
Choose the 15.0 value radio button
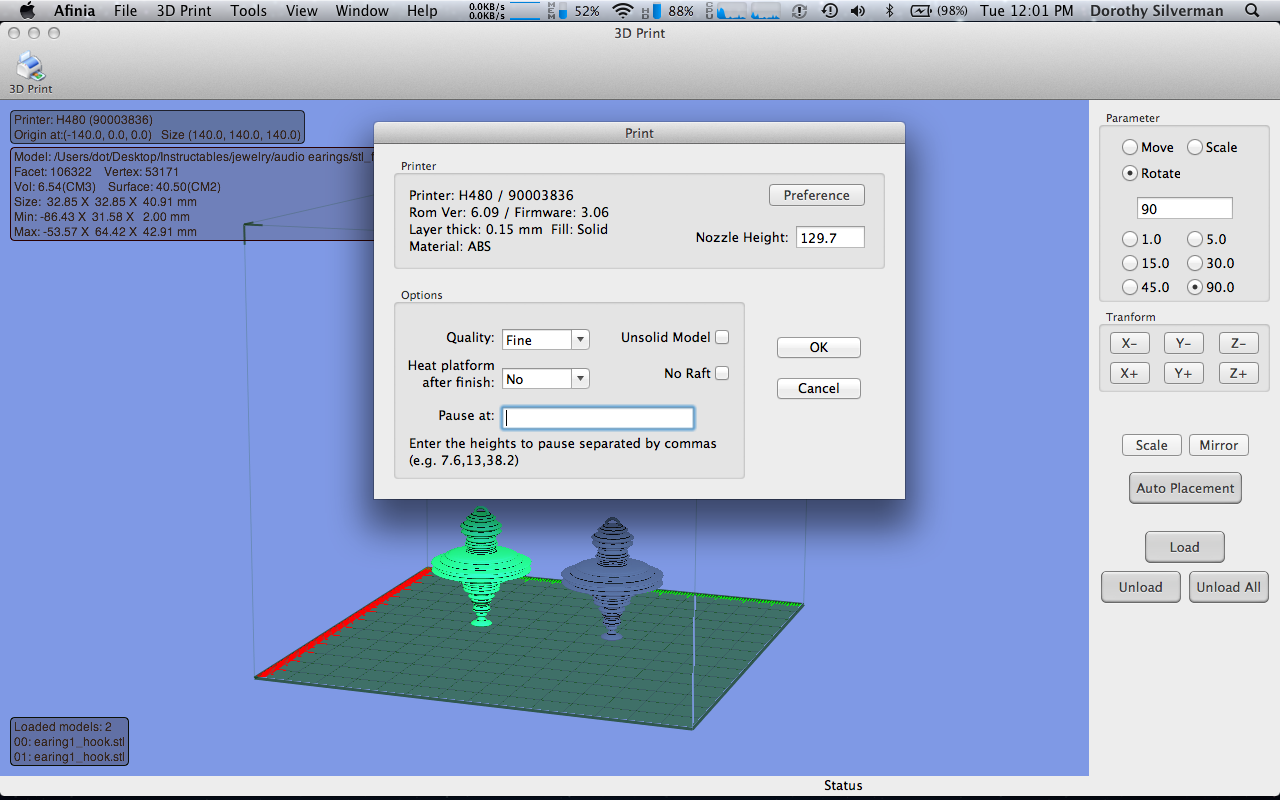click(1130, 263)
